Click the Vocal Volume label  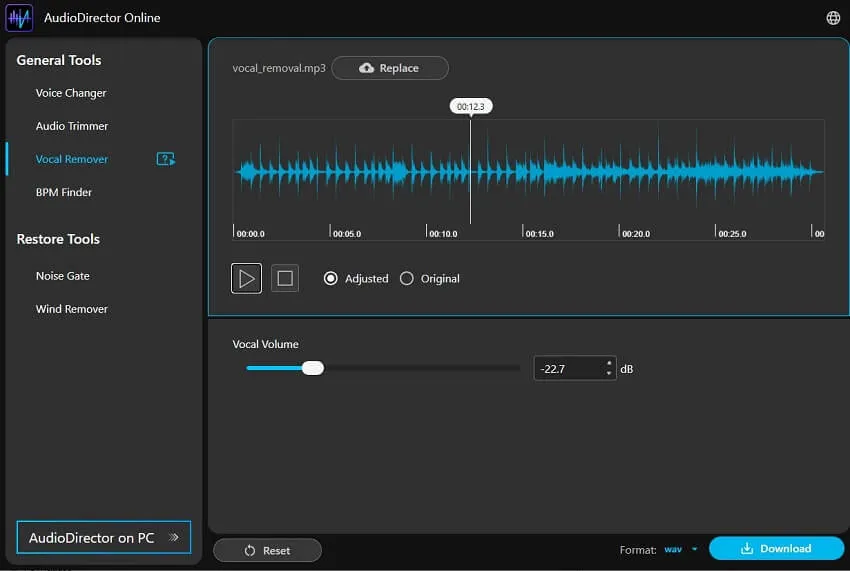265,344
